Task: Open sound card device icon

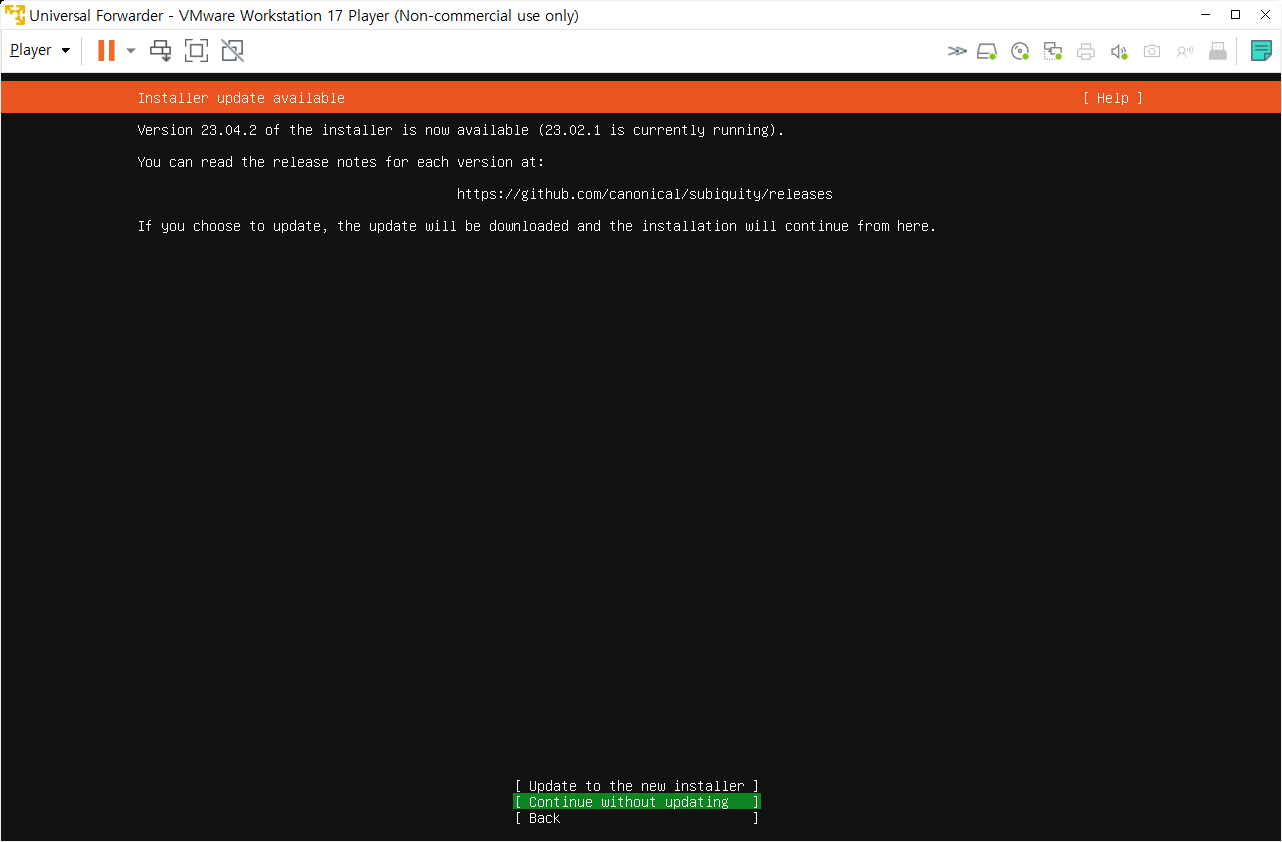Action: point(1119,51)
